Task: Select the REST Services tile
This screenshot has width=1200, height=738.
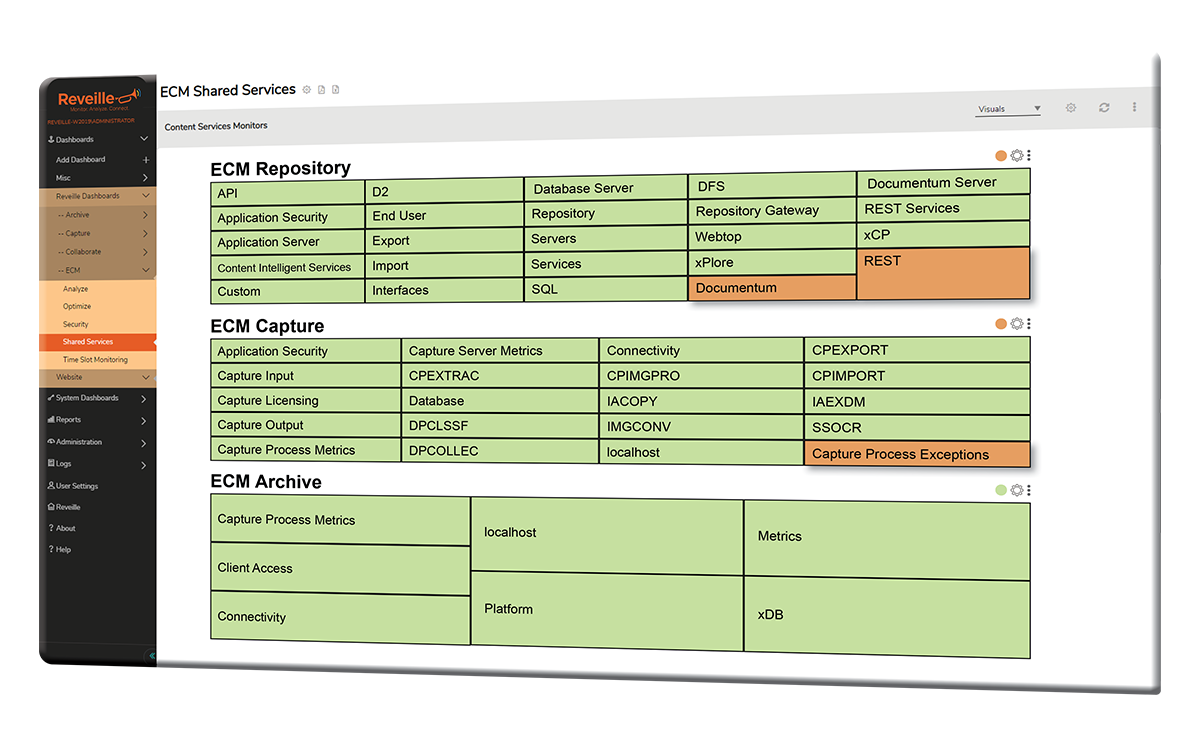Action: click(943, 209)
